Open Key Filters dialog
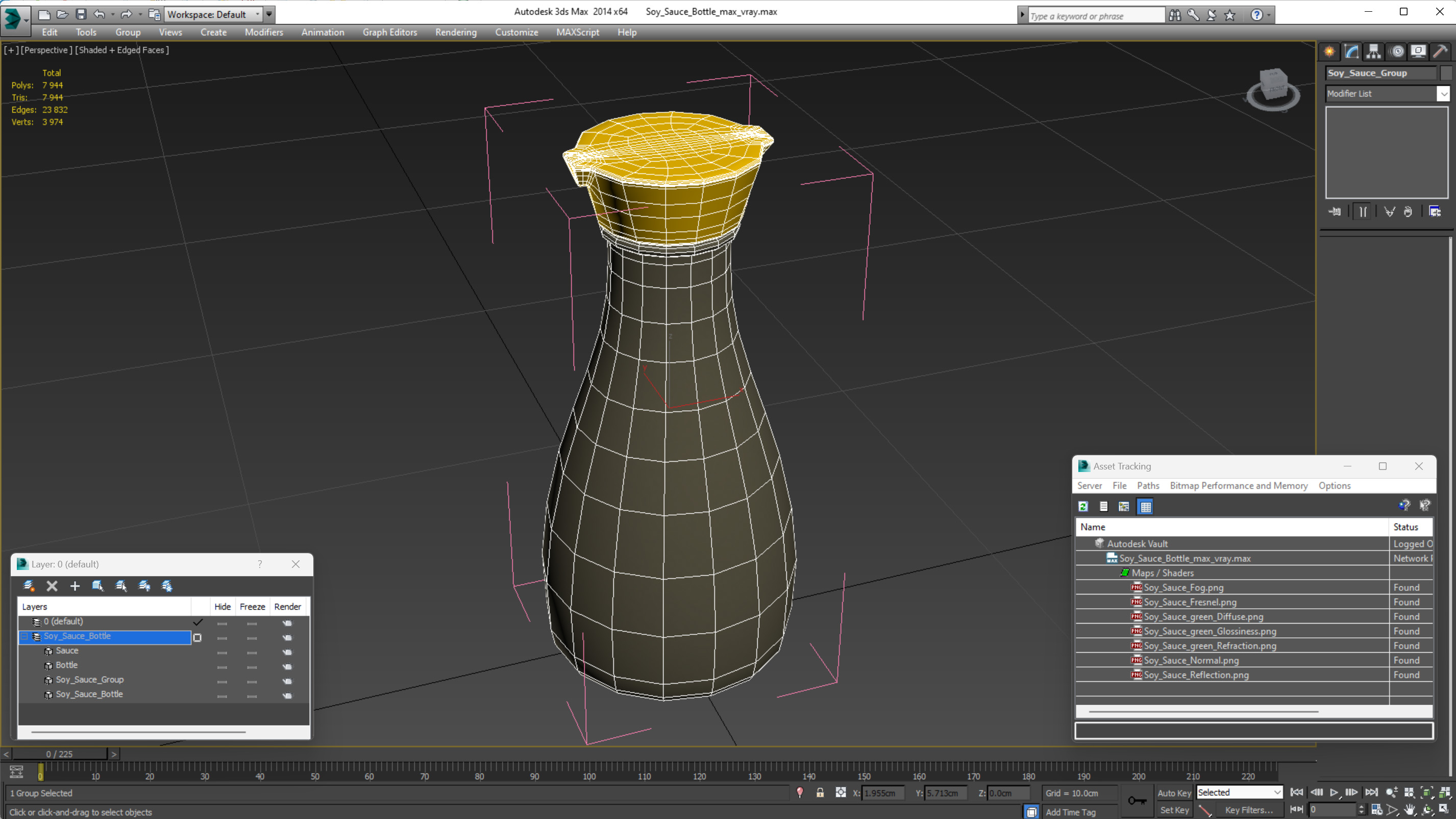The image size is (1456, 819). (1249, 810)
